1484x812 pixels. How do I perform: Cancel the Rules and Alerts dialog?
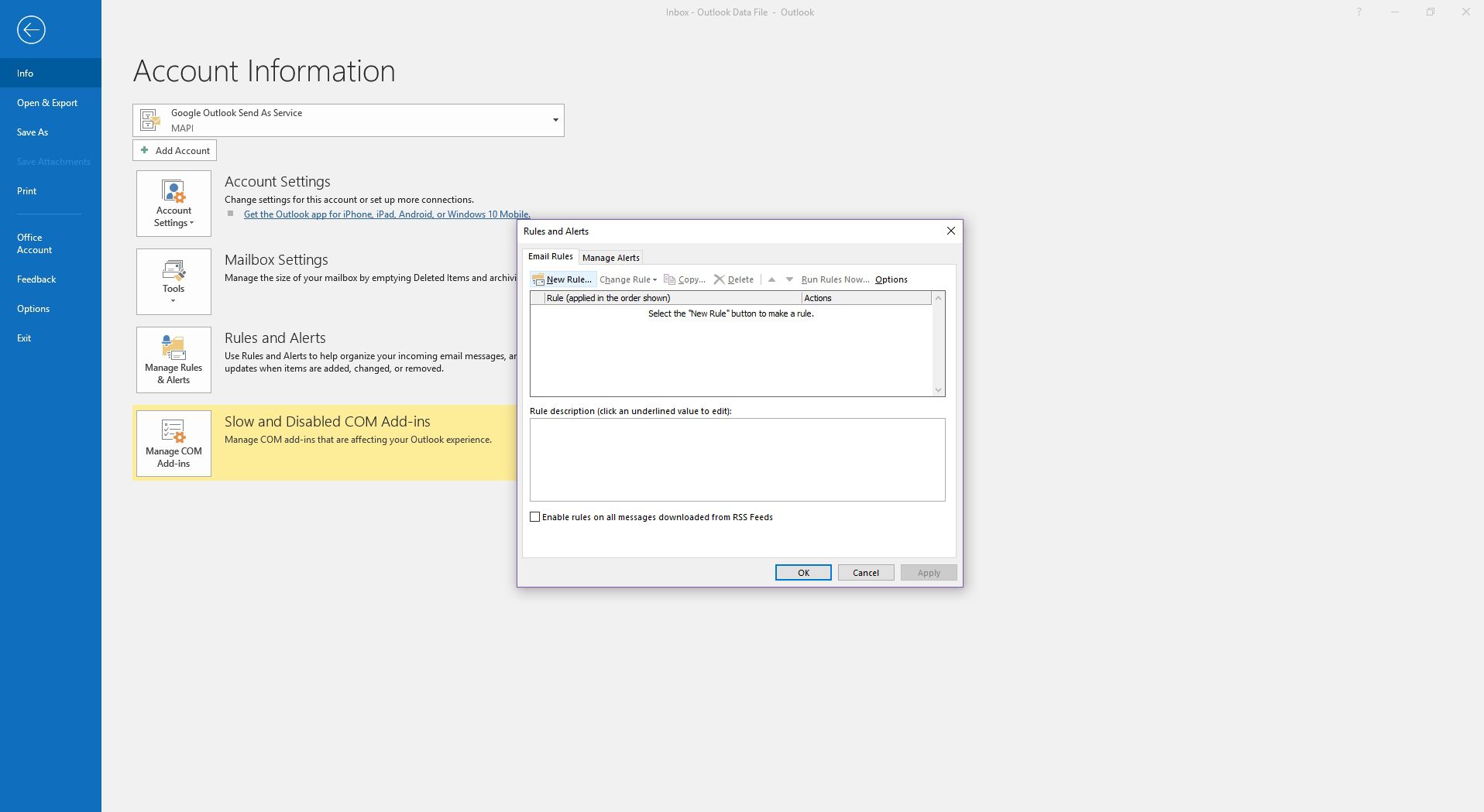coord(866,573)
